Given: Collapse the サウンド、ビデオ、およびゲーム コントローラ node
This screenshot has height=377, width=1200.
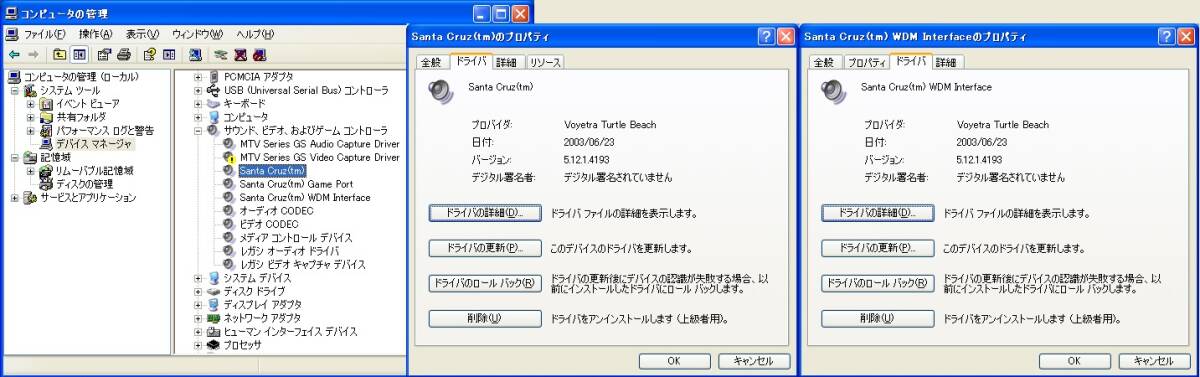Looking at the screenshot, I should pyautogui.click(x=198, y=131).
